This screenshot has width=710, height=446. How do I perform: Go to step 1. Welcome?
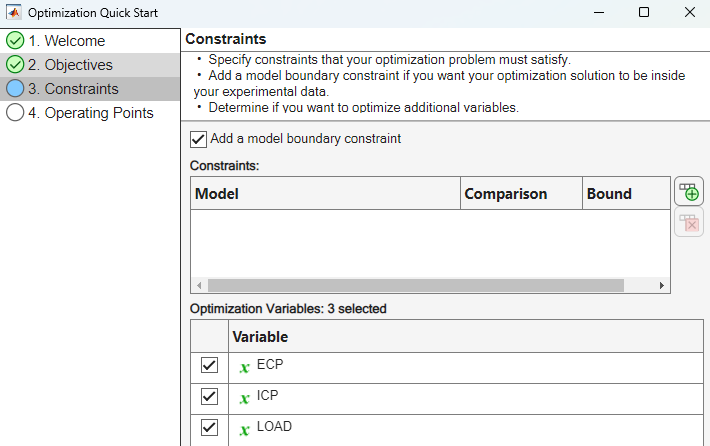coord(90,41)
